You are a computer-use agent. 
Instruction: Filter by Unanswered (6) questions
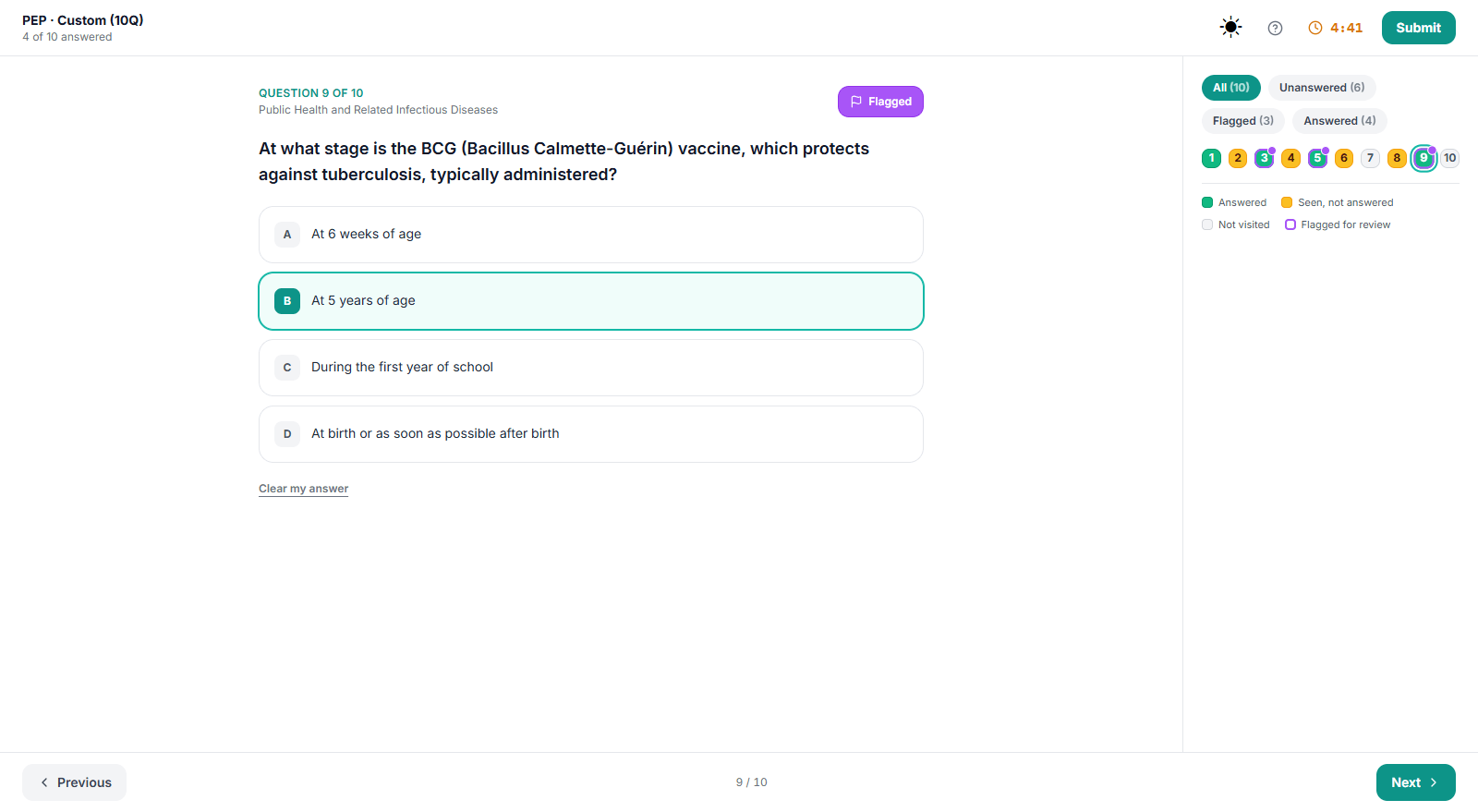(x=1322, y=88)
